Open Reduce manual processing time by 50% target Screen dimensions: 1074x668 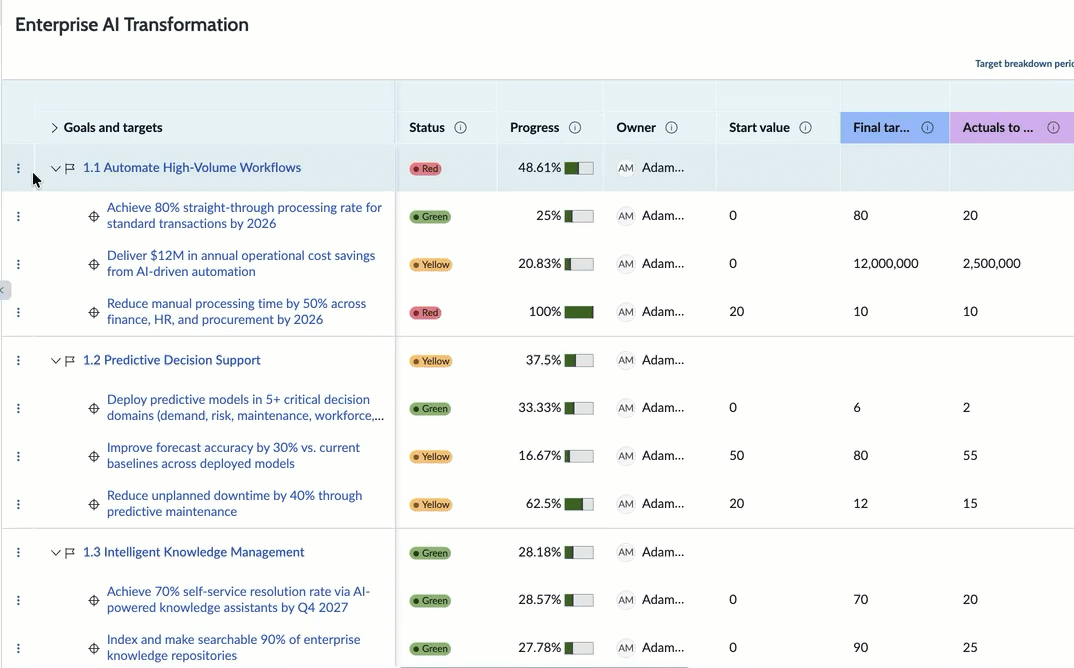pos(236,311)
